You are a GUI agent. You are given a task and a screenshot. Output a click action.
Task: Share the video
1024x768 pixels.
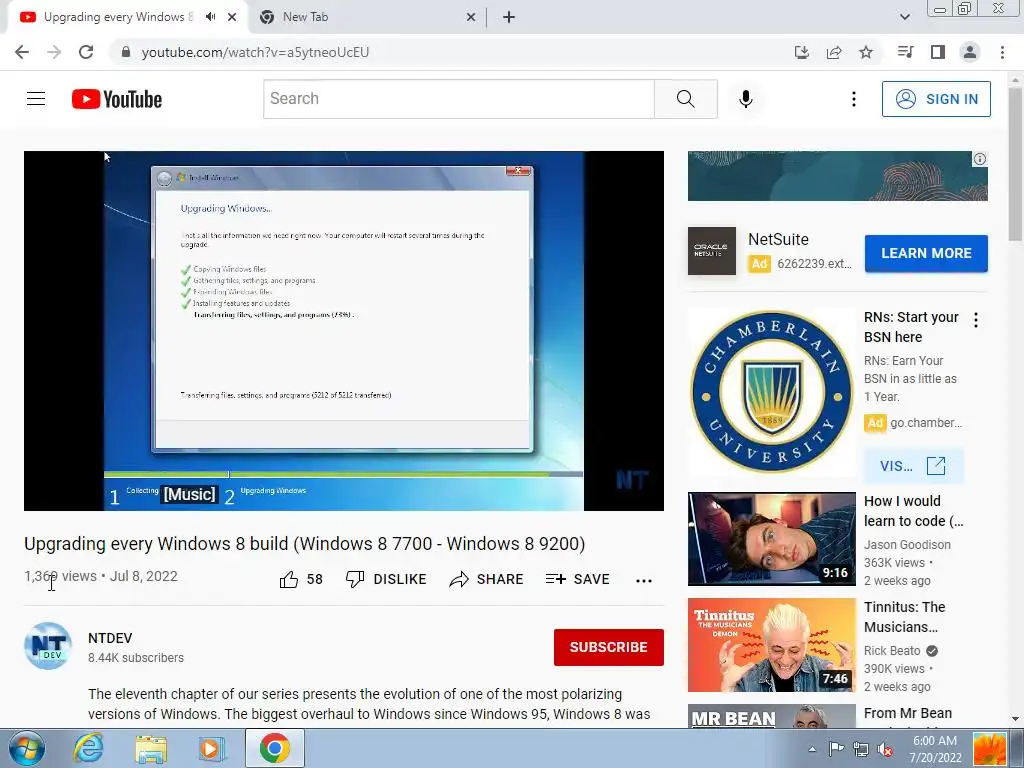coord(487,579)
